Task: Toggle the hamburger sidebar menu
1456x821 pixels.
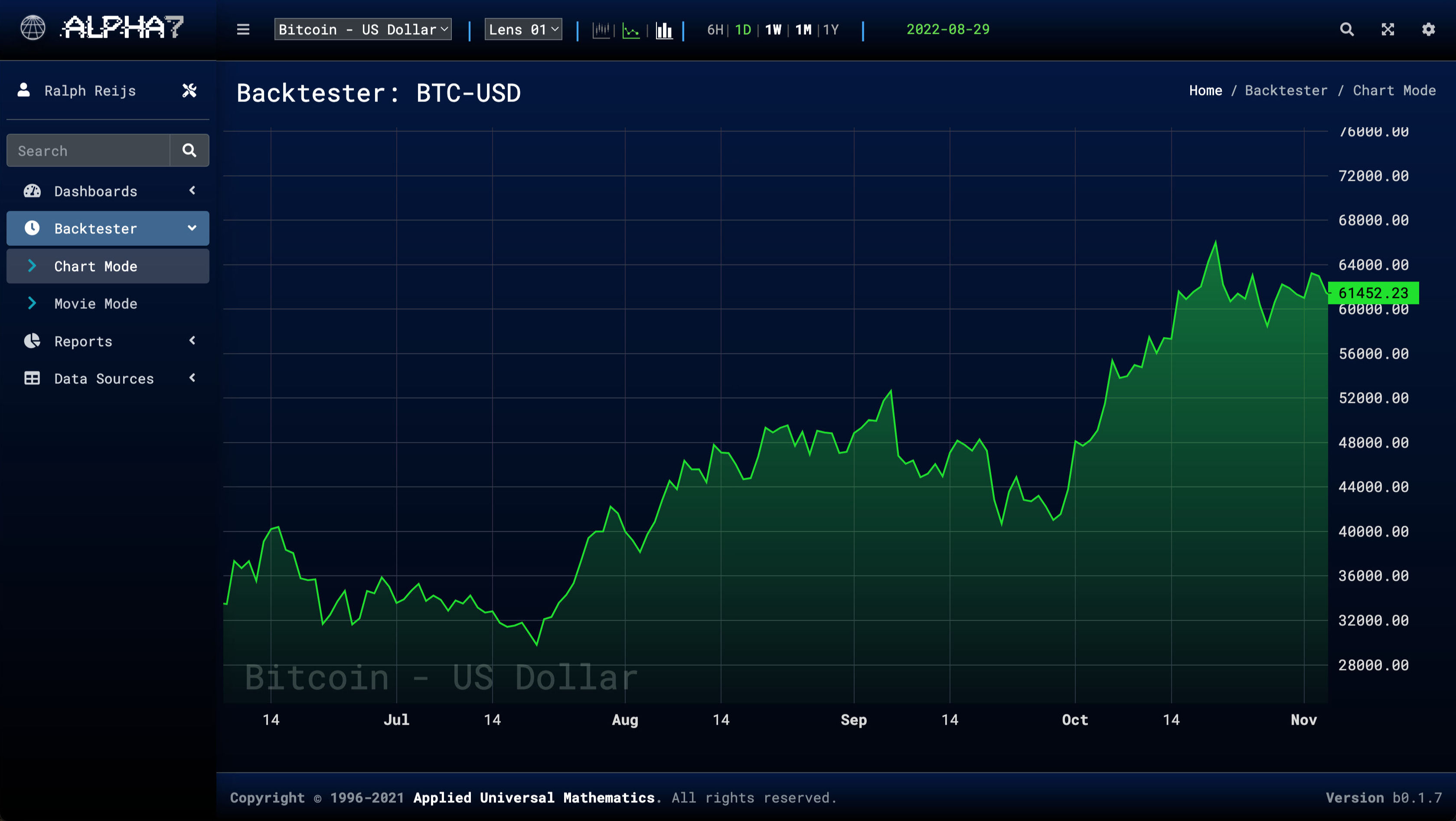Action: pyautogui.click(x=243, y=29)
